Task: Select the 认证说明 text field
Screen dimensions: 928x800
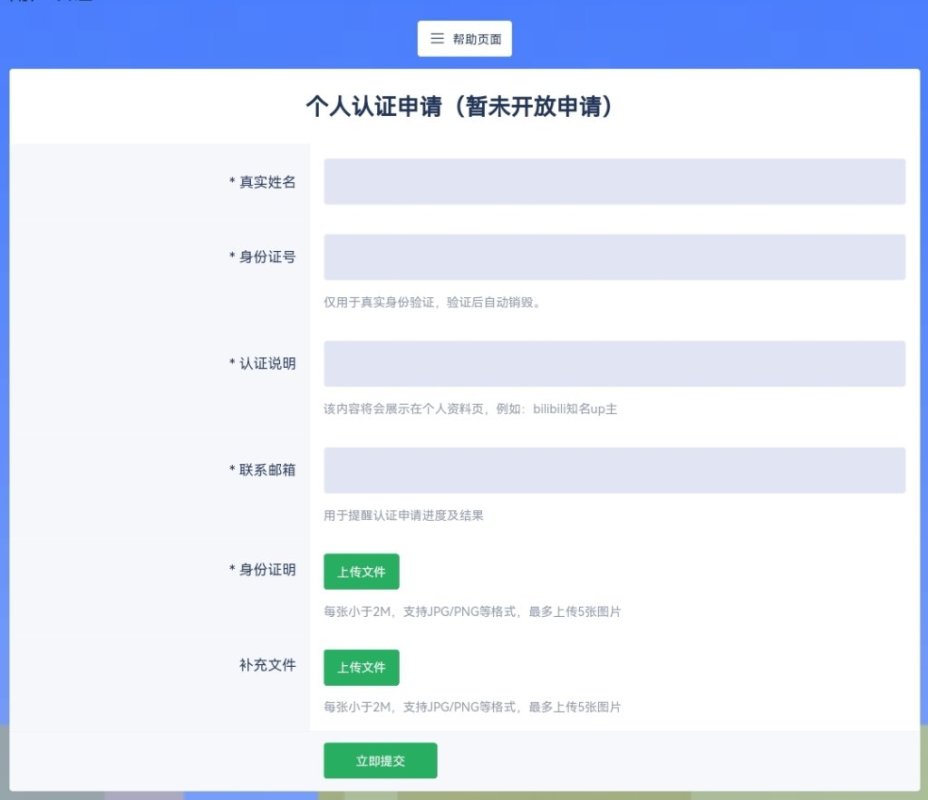Action: (x=614, y=364)
